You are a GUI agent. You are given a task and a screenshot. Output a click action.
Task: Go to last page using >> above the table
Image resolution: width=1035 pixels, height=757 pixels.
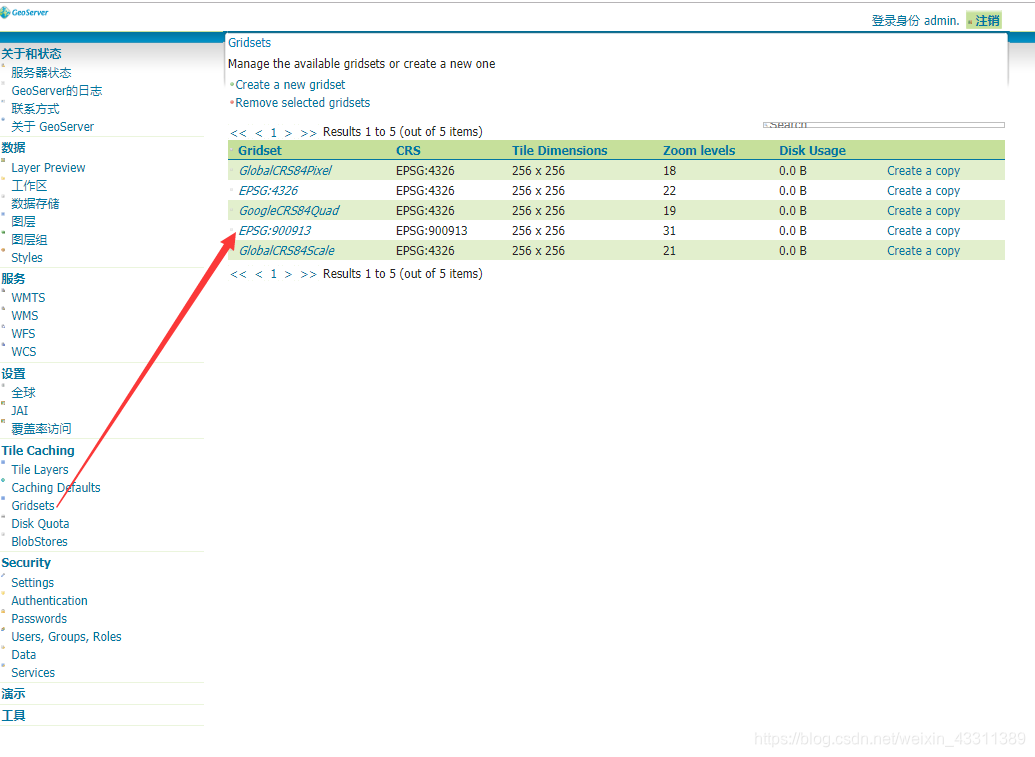click(x=308, y=133)
